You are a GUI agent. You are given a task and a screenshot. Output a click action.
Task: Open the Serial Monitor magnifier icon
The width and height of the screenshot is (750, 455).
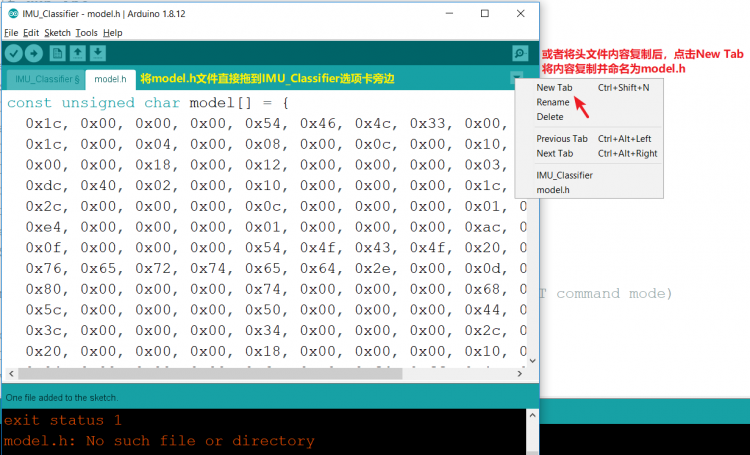520,53
